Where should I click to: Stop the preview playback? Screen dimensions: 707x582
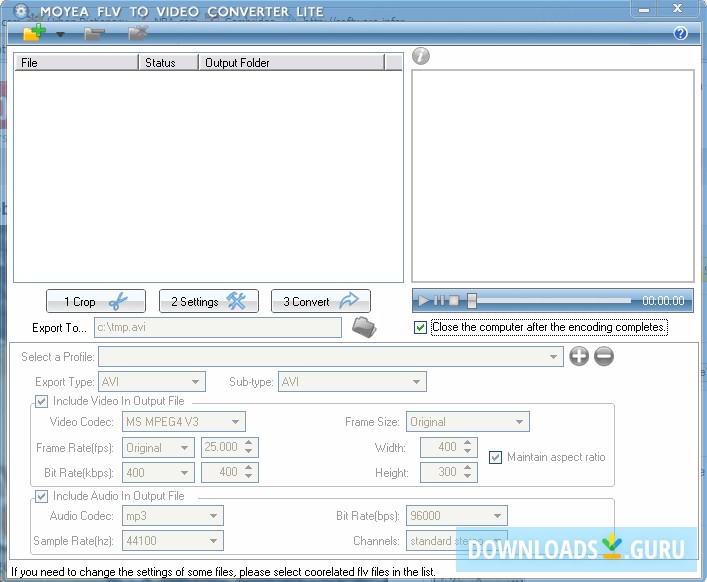(x=454, y=300)
